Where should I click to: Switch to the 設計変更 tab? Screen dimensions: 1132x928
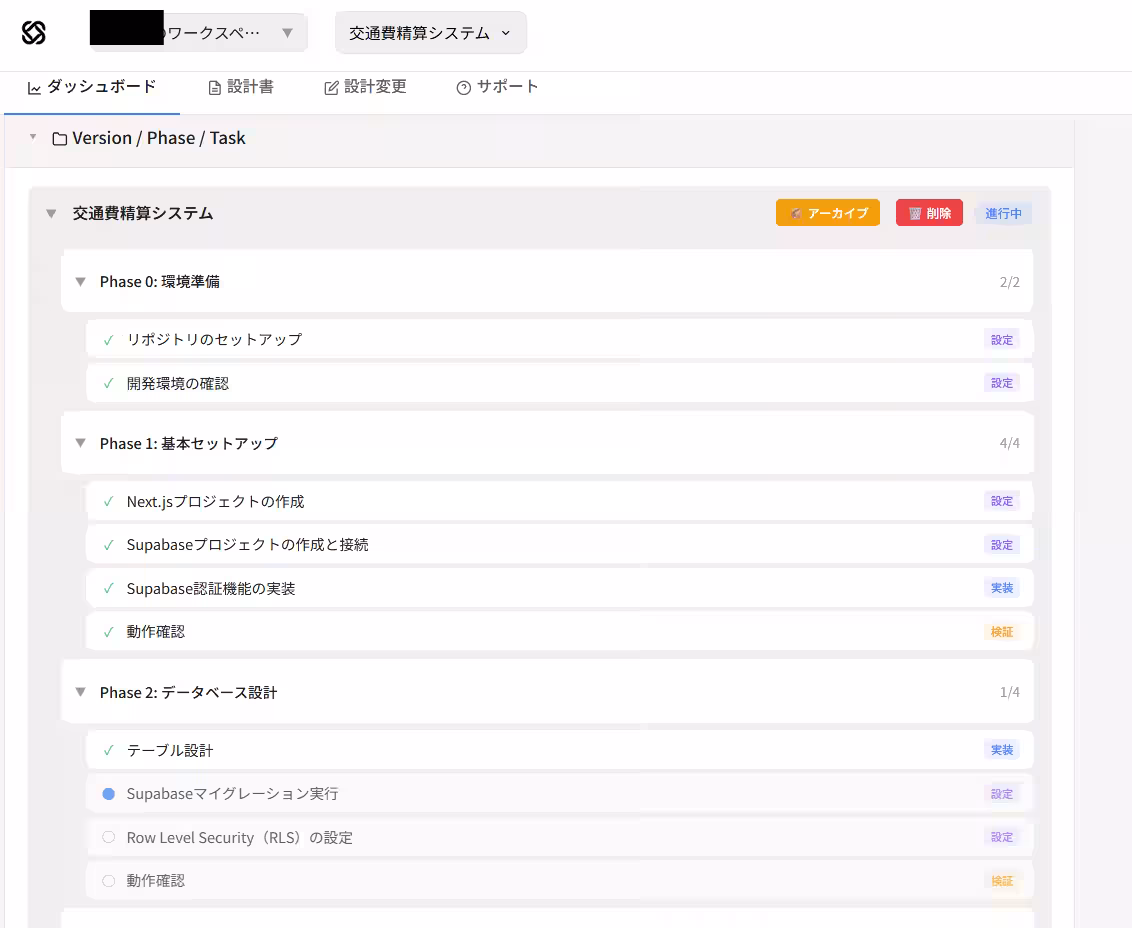coord(366,87)
